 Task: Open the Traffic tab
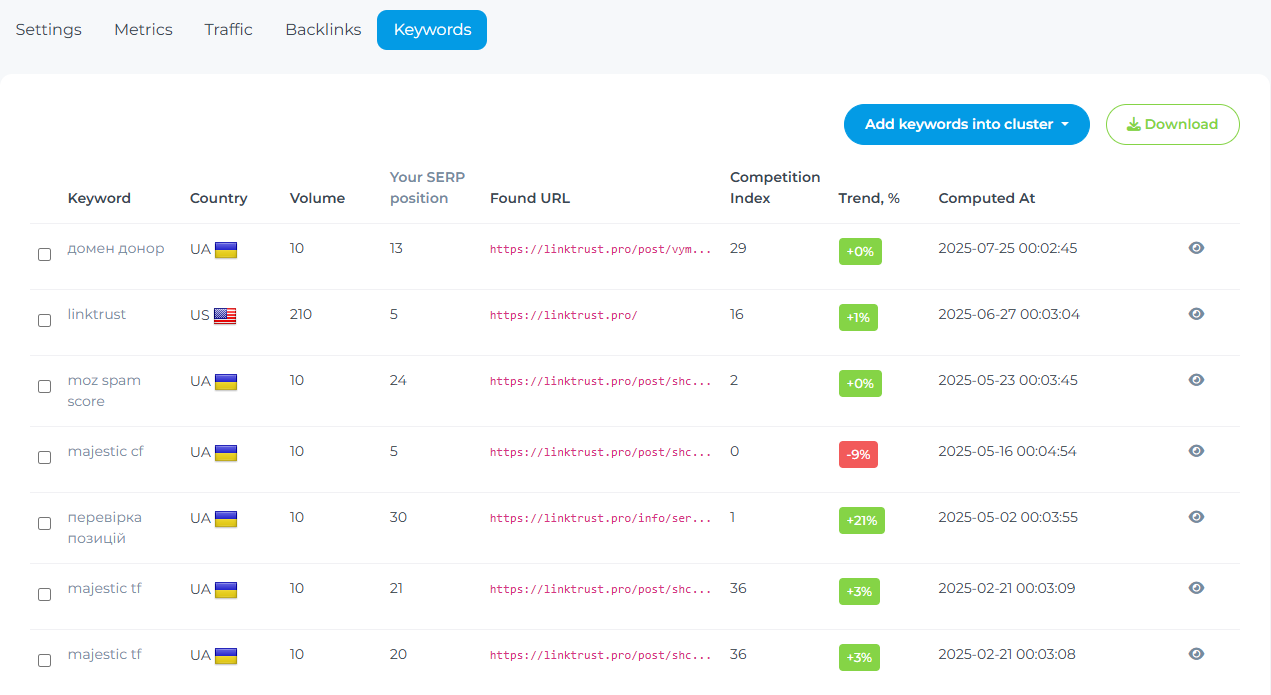tap(228, 30)
